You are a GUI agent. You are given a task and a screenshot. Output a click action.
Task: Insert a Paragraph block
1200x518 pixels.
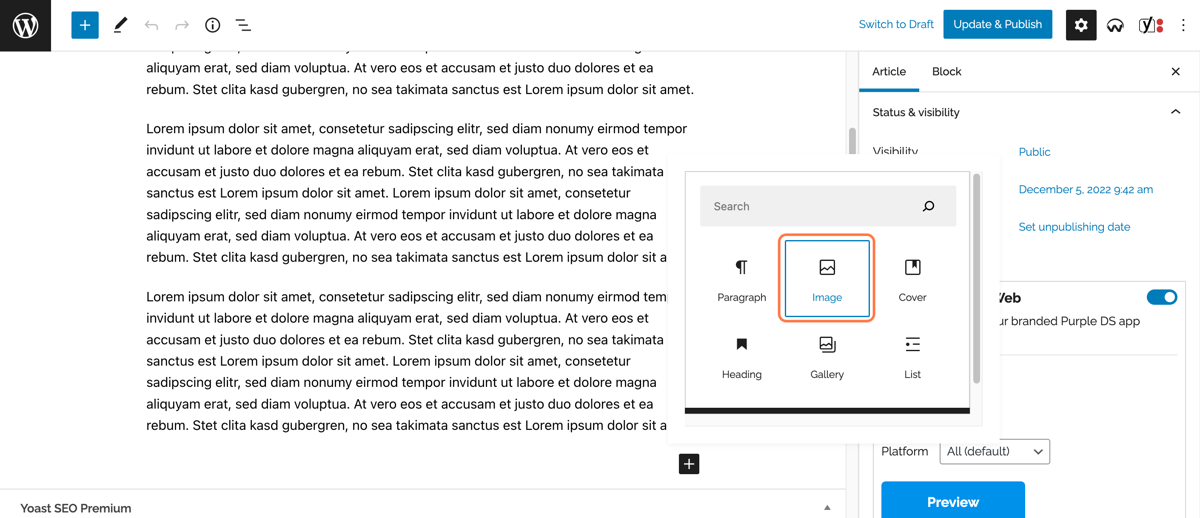[742, 279]
